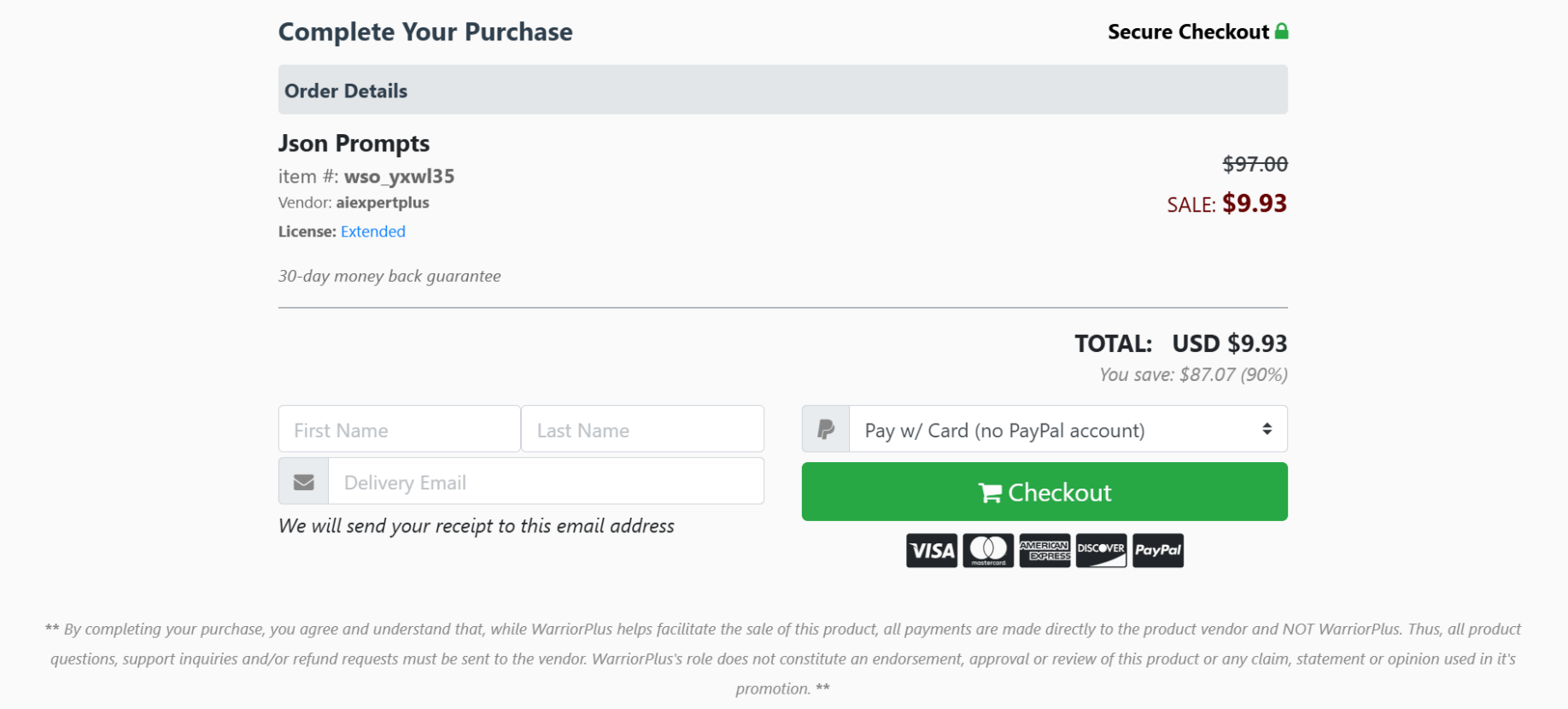Image resolution: width=1568 pixels, height=709 pixels.
Task: Click the struck-through $97.00 price
Action: click(x=1255, y=164)
